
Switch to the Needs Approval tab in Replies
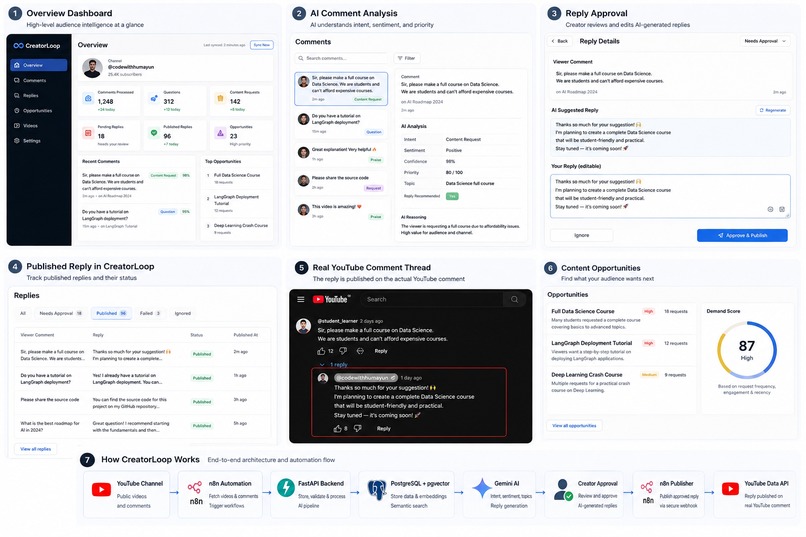pos(61,313)
